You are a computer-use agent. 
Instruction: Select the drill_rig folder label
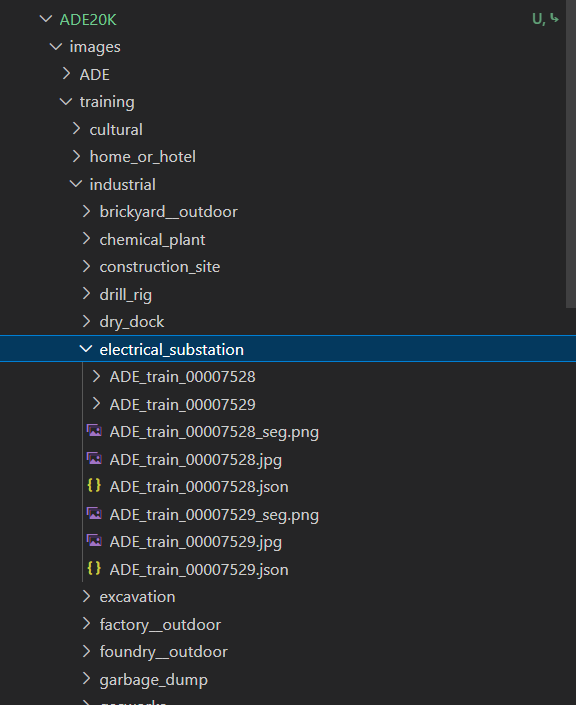pyautogui.click(x=126, y=295)
